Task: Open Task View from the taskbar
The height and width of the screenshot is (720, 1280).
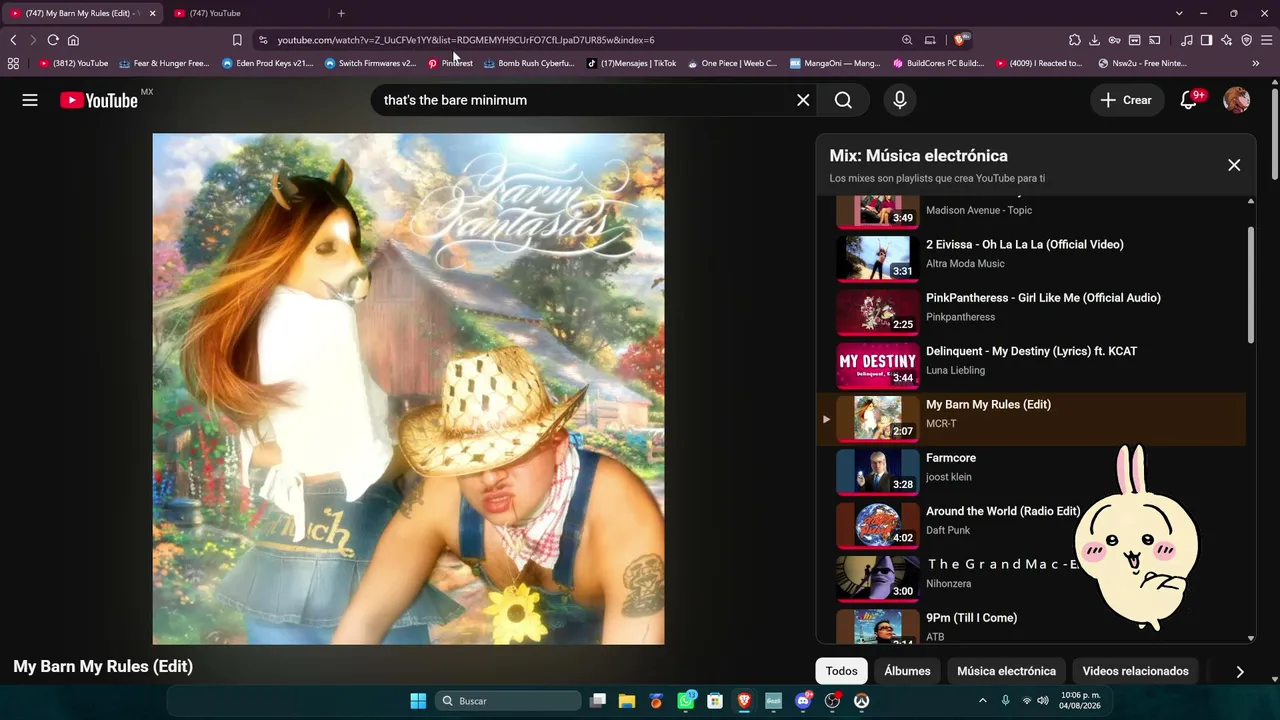Action: point(598,701)
